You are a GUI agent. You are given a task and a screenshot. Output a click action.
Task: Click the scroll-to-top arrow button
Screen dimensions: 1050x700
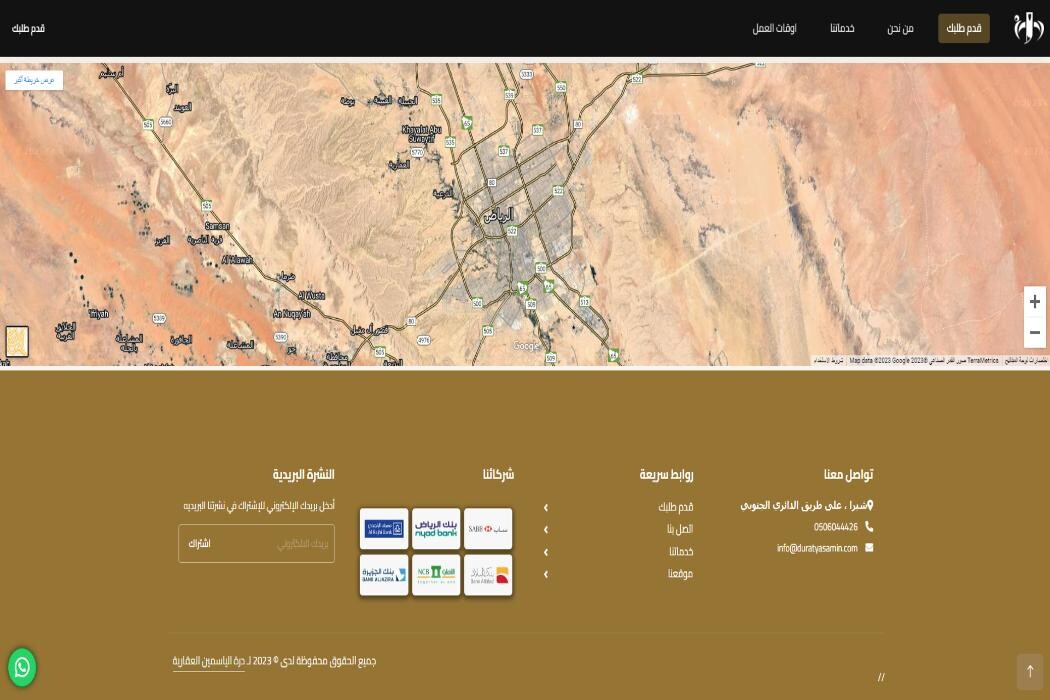click(x=1029, y=671)
